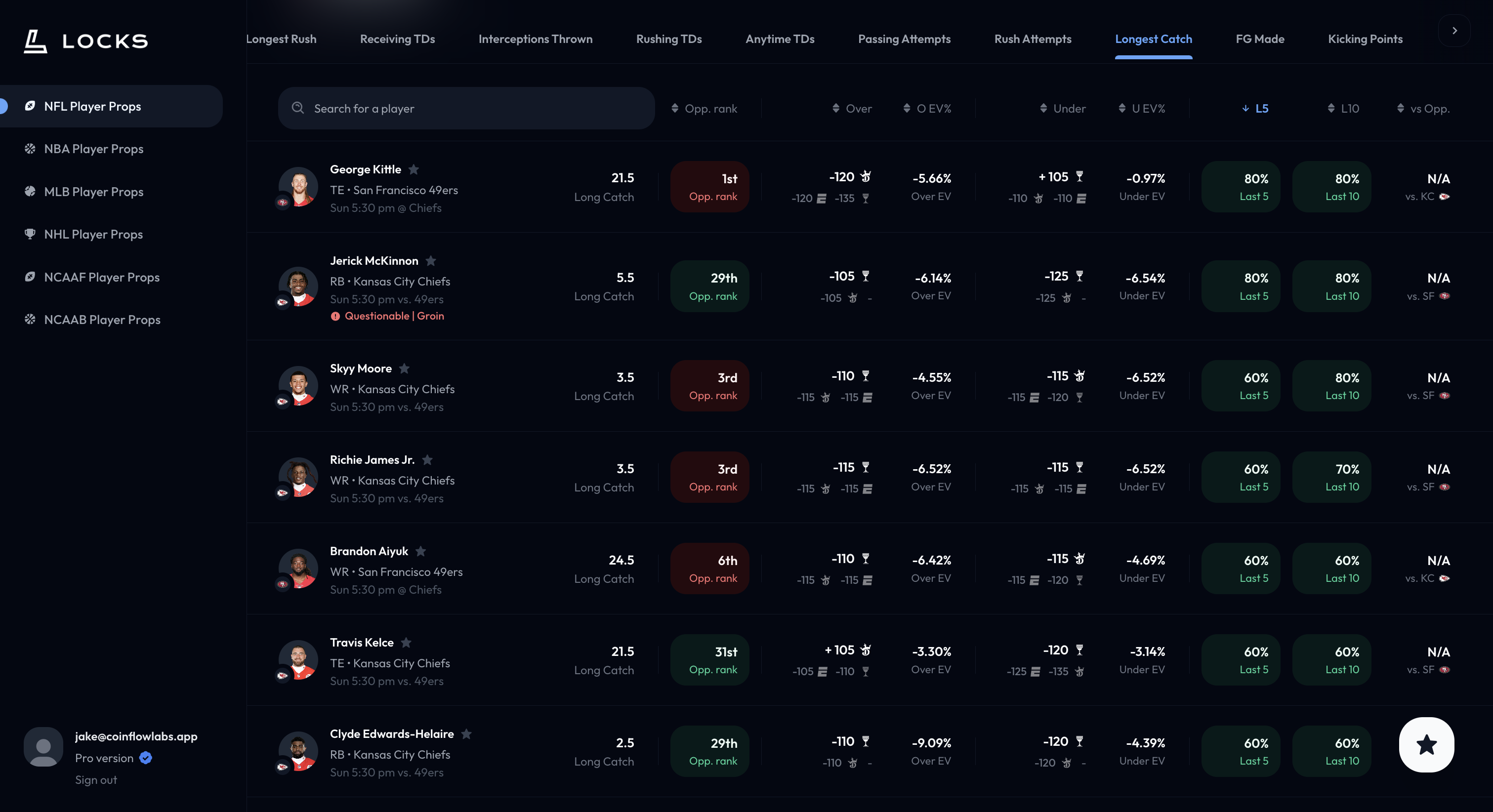Click the MLB baseball icon in sidebar
Viewport: 1493px width, 812px height.
[30, 191]
